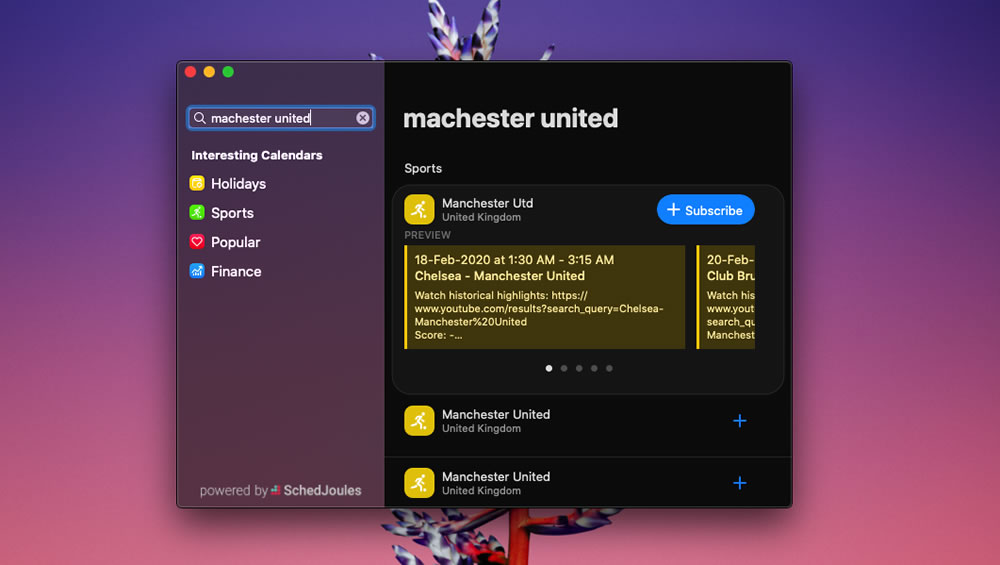Go to the fourth preview page dot

(594, 368)
